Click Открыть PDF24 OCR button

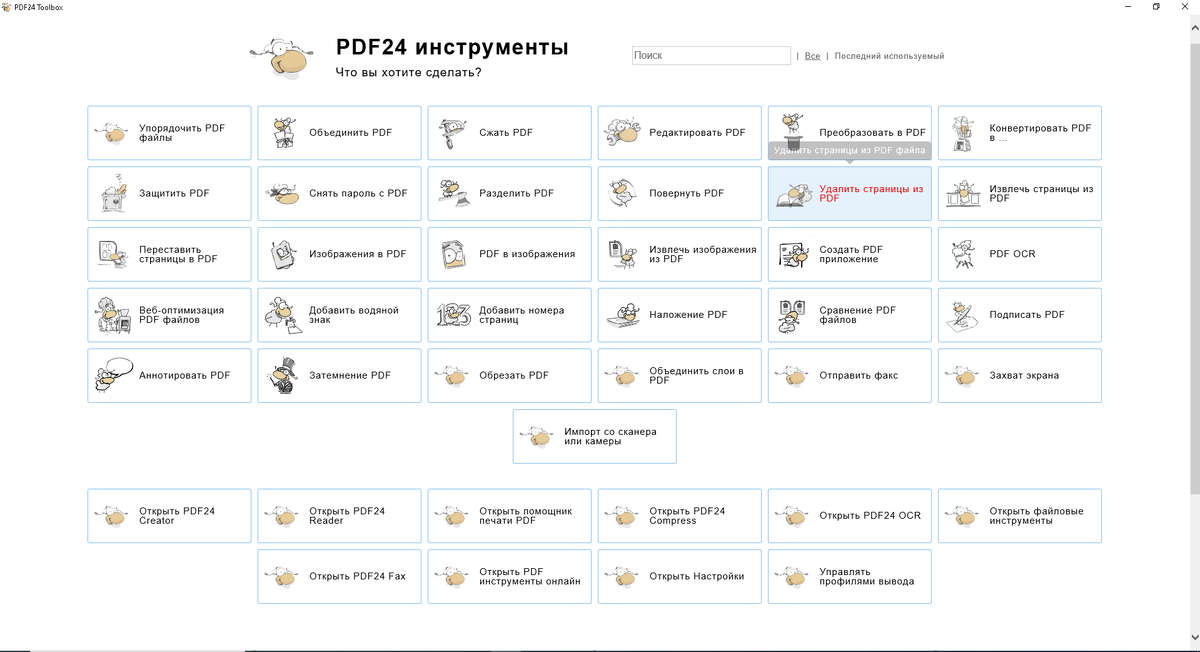(x=849, y=516)
